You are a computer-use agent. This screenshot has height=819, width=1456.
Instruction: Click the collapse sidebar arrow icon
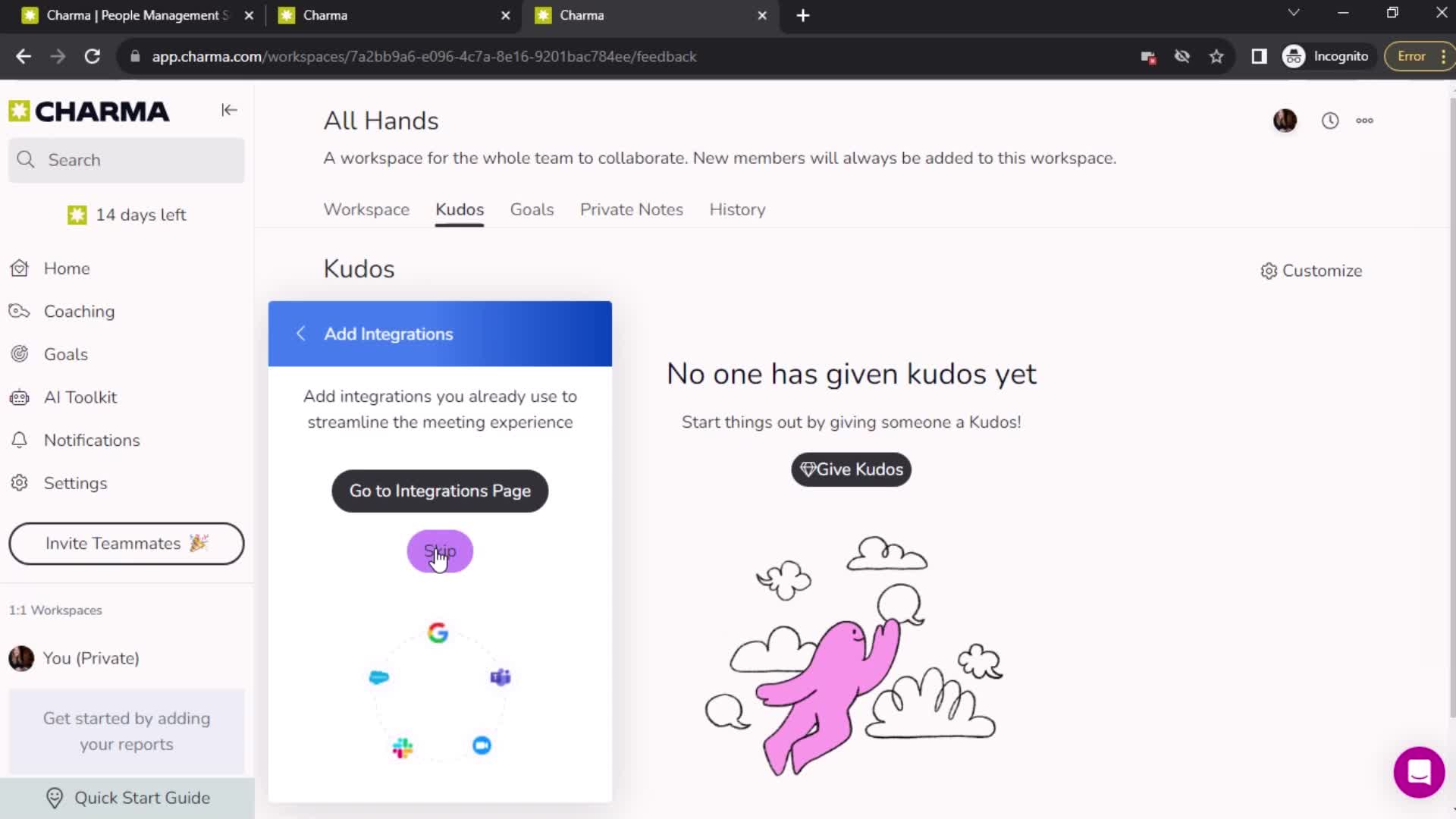[x=228, y=110]
